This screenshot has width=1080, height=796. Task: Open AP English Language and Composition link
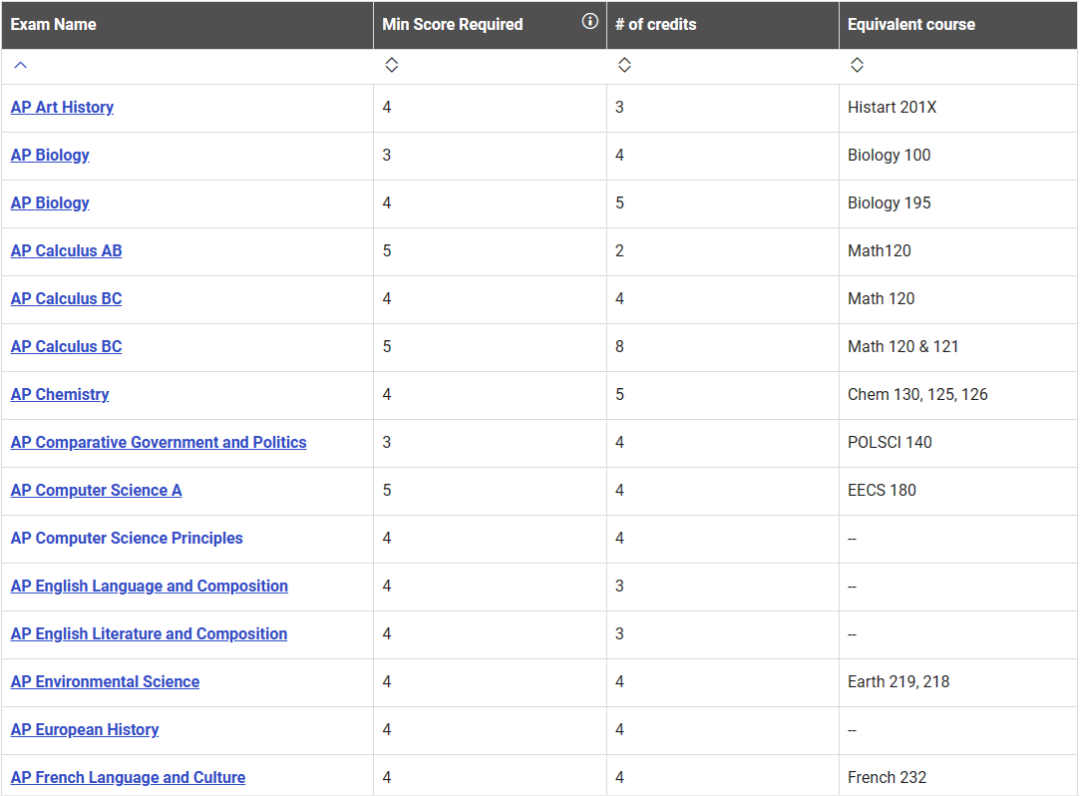pyautogui.click(x=149, y=587)
